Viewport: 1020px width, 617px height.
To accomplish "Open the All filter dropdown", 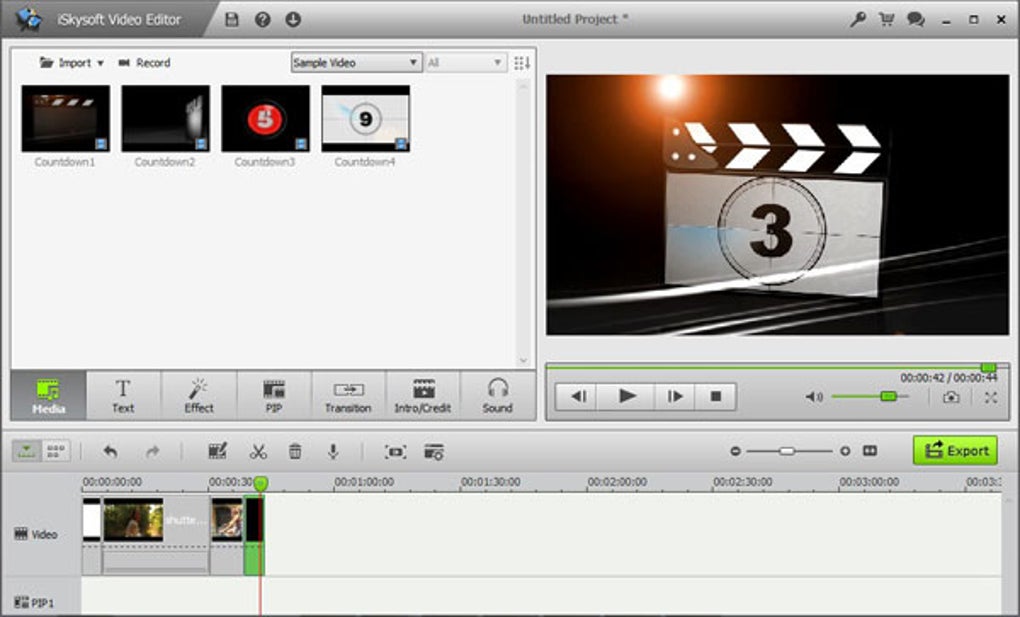I will 466,62.
